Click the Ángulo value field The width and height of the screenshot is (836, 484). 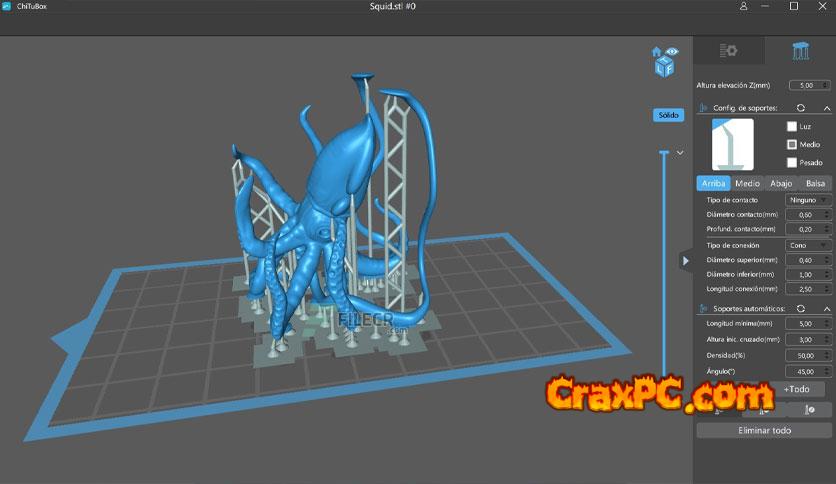pos(808,372)
